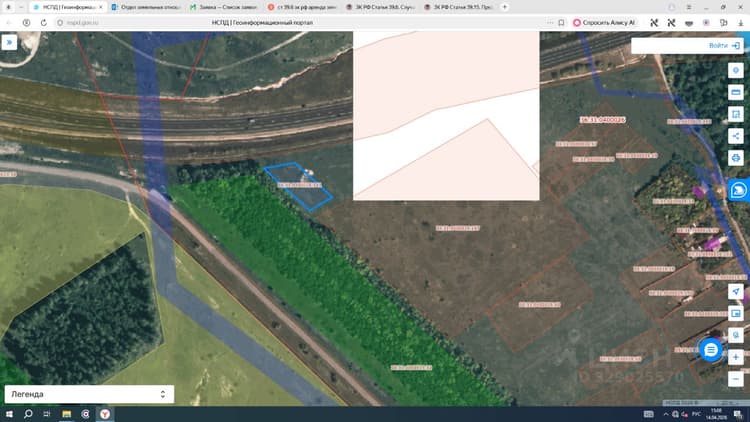Select the ruler distance tool
The image size is (750, 422).
coord(736,92)
